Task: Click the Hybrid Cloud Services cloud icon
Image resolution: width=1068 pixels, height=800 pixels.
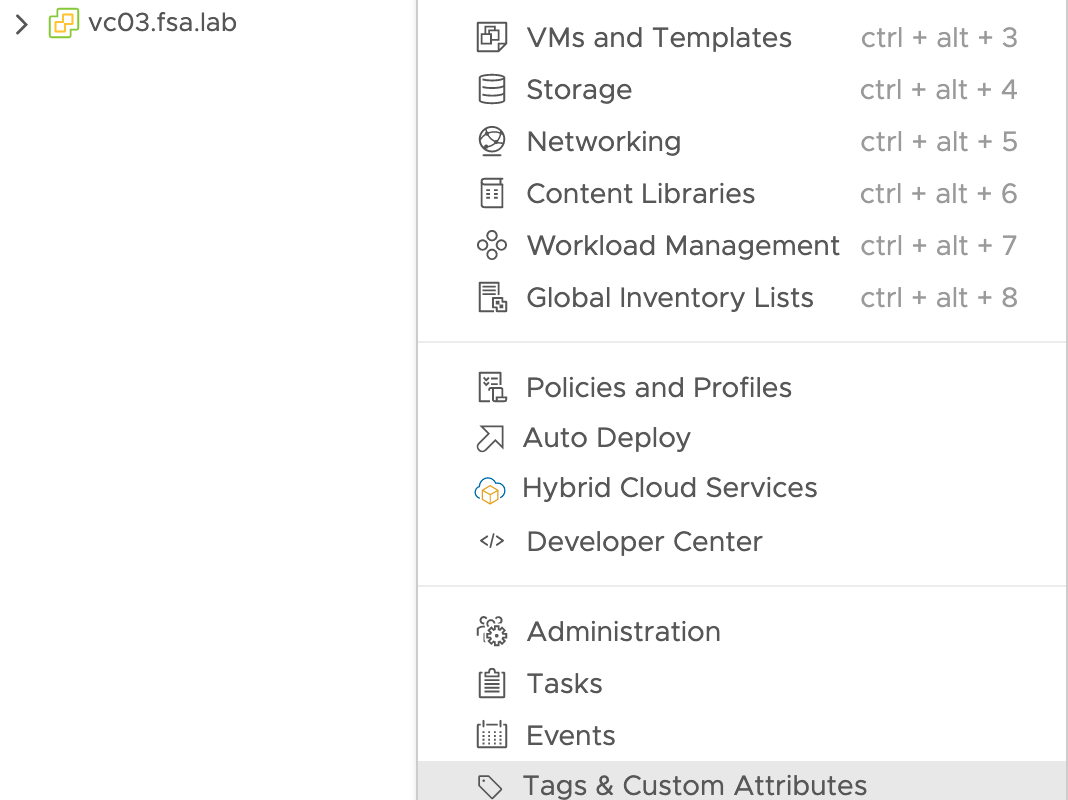Action: [490, 490]
